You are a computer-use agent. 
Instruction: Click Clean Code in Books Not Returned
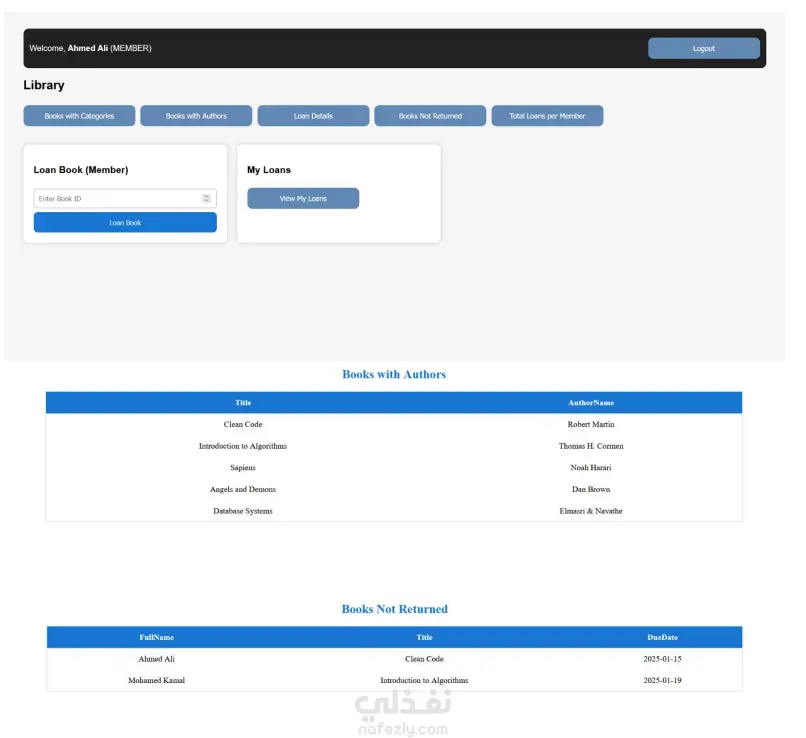coord(424,659)
